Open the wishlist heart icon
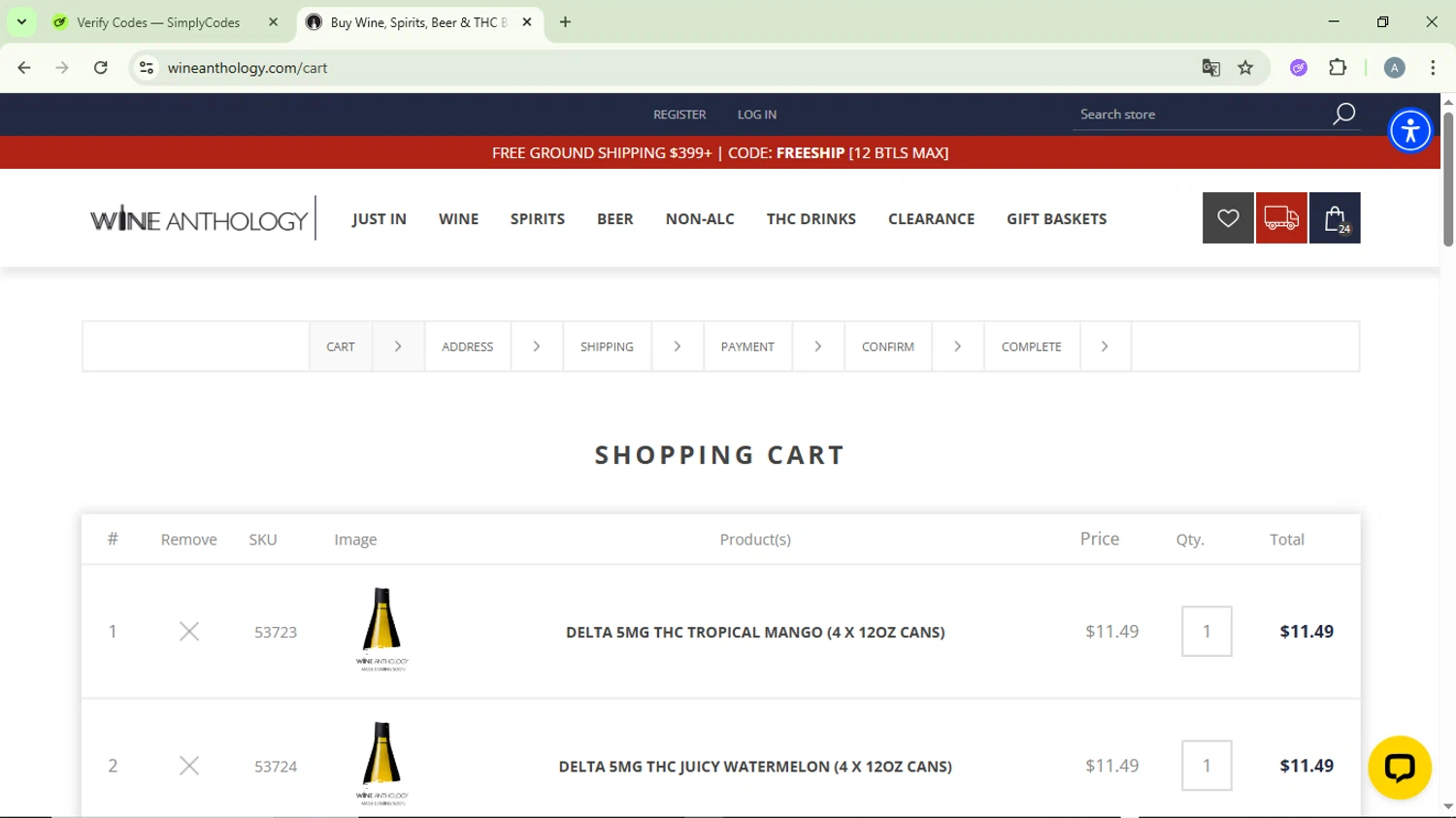This screenshot has height=818, width=1456. (1228, 218)
